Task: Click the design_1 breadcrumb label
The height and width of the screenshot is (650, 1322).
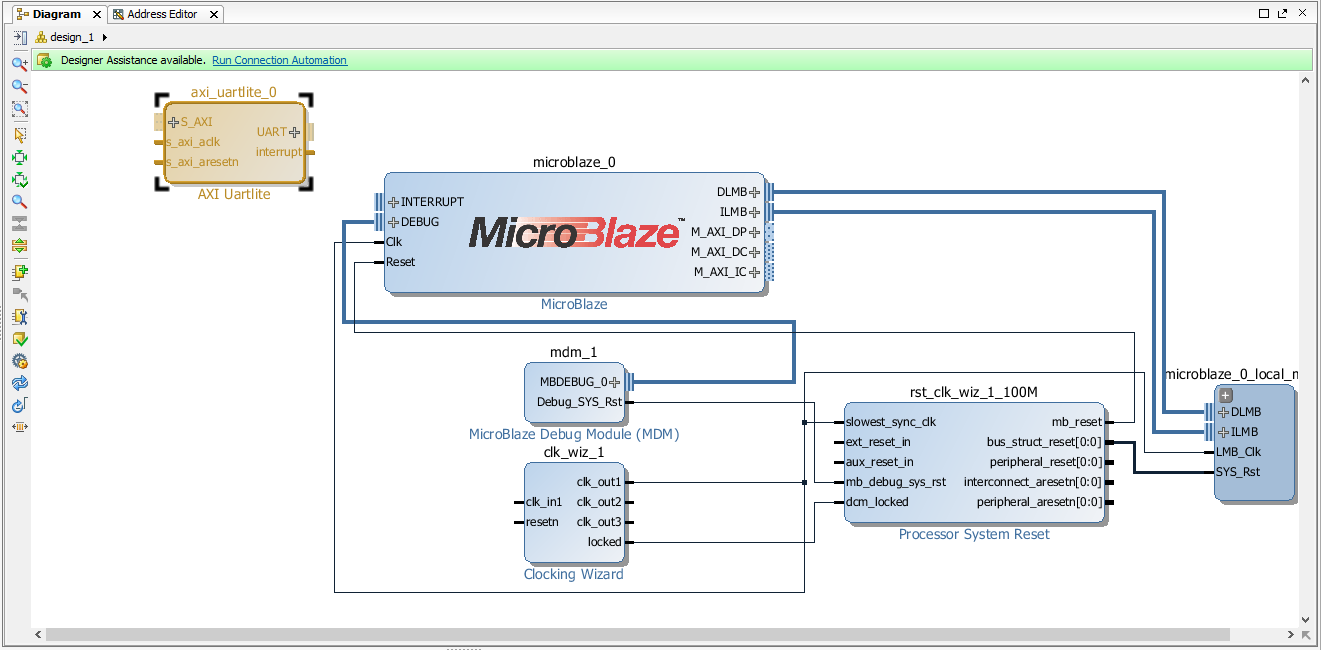Action: [72, 37]
